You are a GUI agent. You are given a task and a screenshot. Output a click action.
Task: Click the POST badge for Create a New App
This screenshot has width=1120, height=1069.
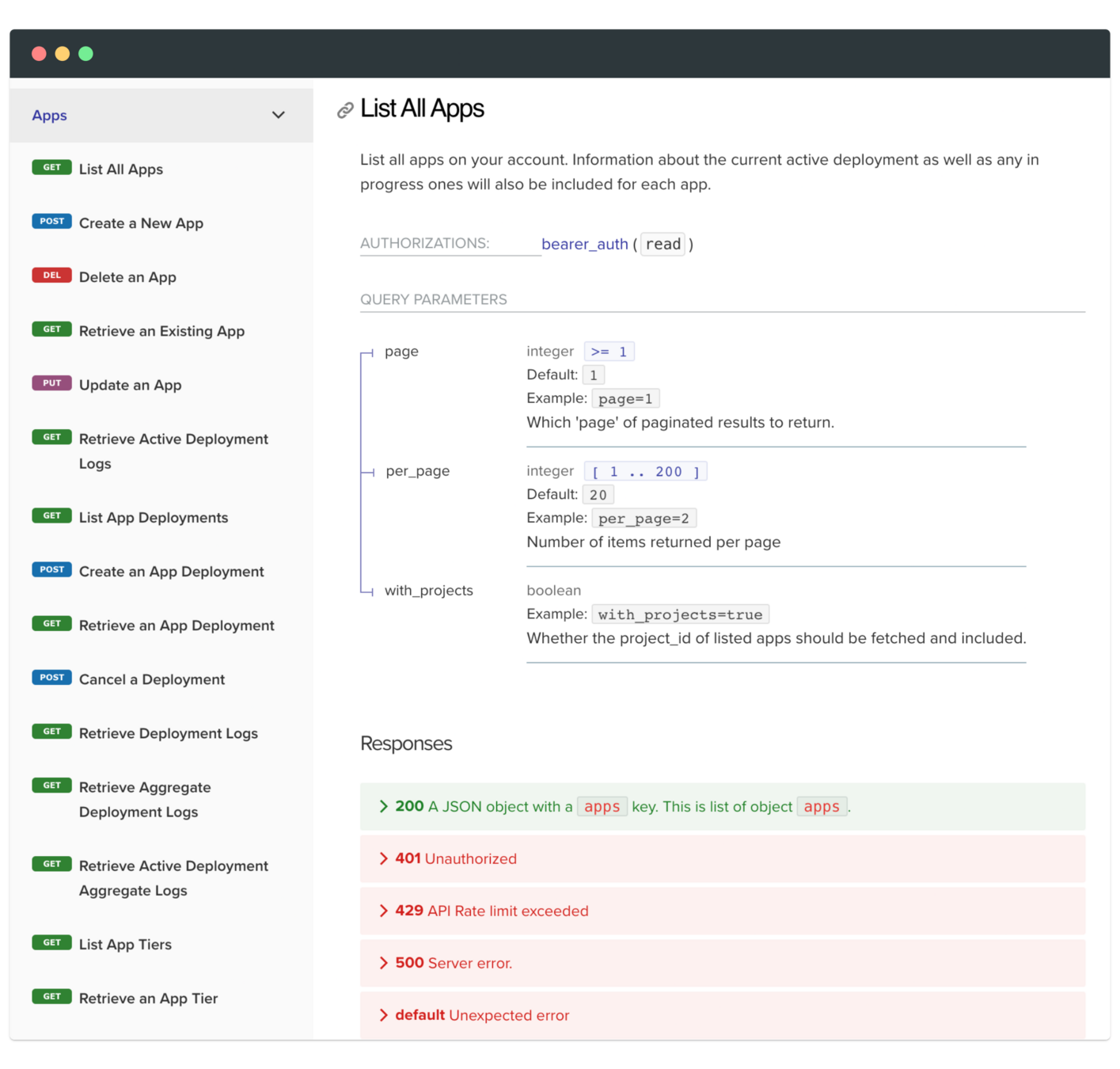click(51, 222)
